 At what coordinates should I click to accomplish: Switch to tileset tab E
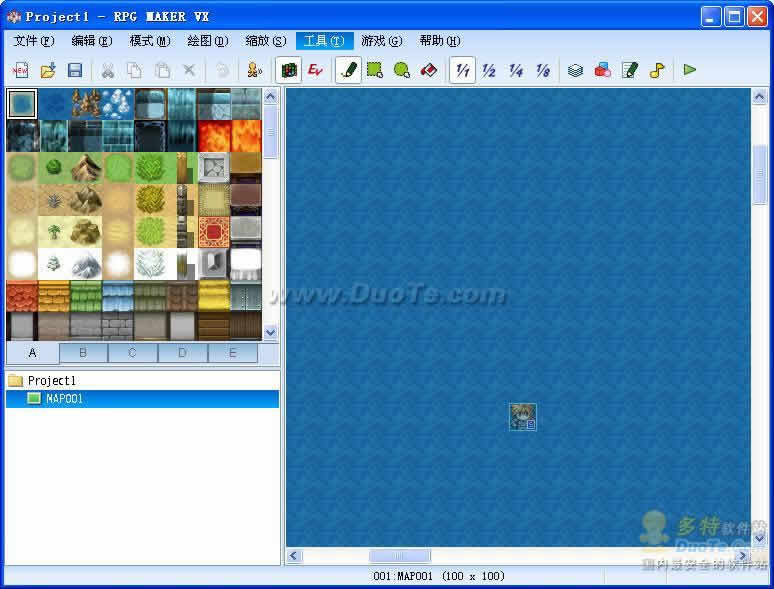[x=232, y=353]
